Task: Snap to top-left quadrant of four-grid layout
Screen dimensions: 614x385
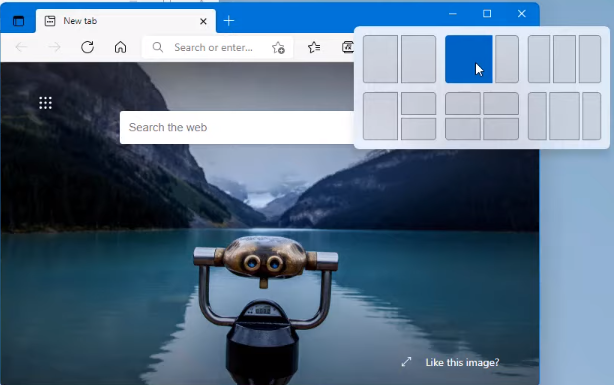Action: (463, 103)
